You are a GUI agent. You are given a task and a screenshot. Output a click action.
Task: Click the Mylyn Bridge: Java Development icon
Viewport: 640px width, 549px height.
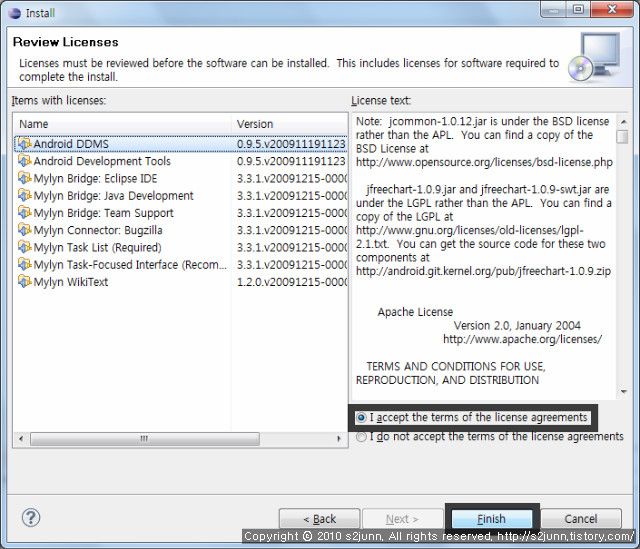tap(24, 195)
